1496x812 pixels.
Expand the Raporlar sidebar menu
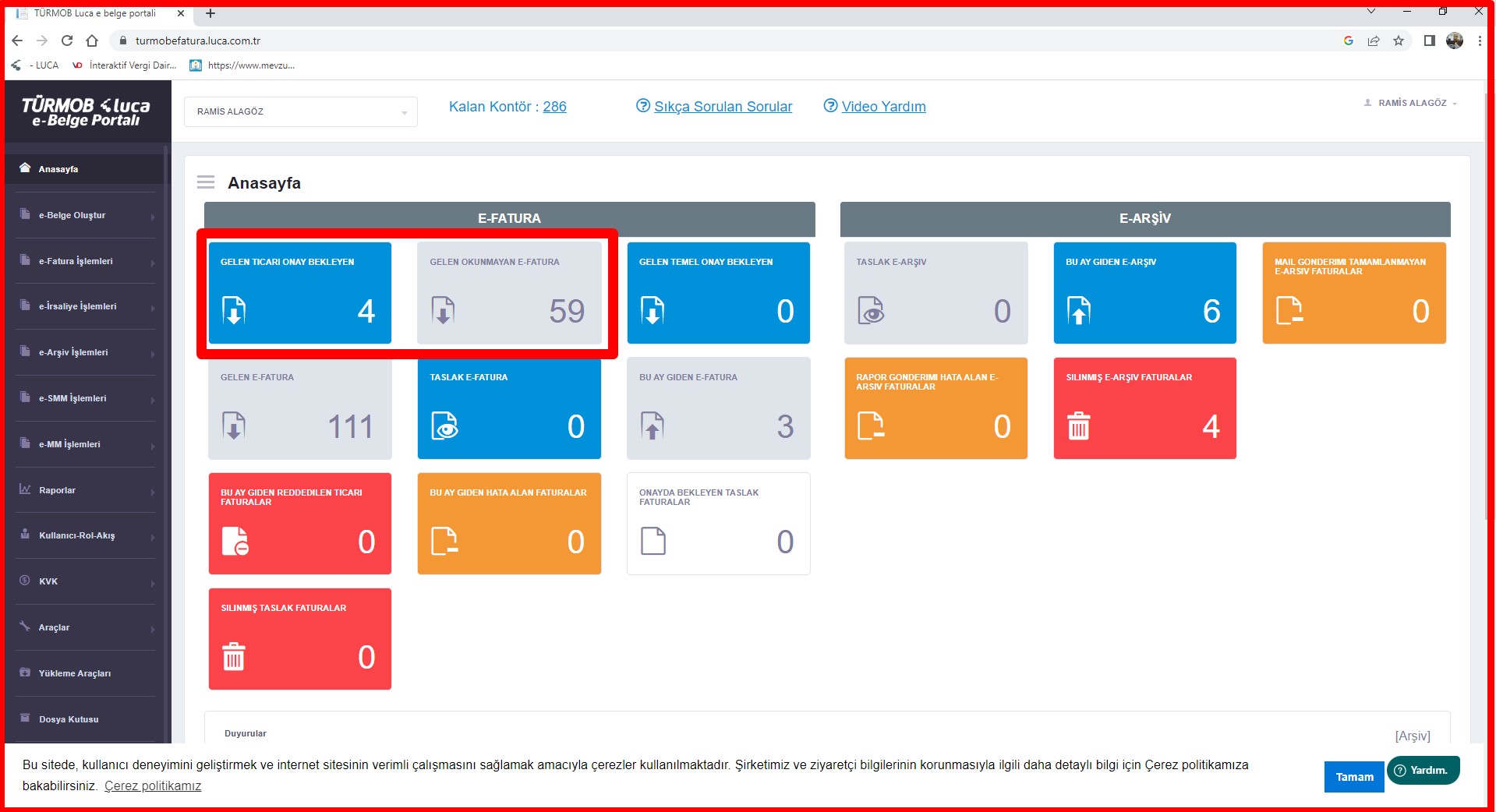86,490
